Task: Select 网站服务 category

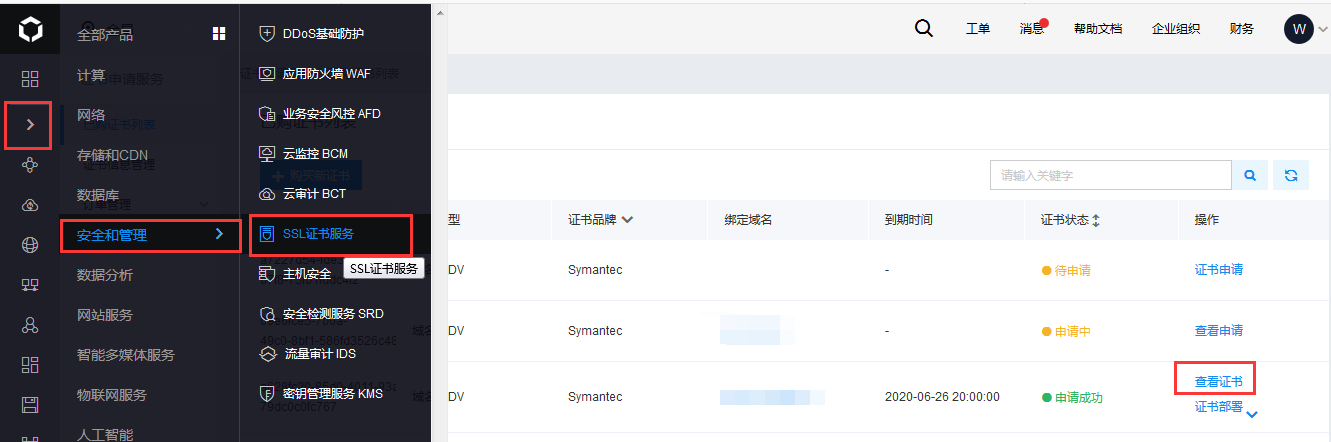Action: [x=105, y=315]
